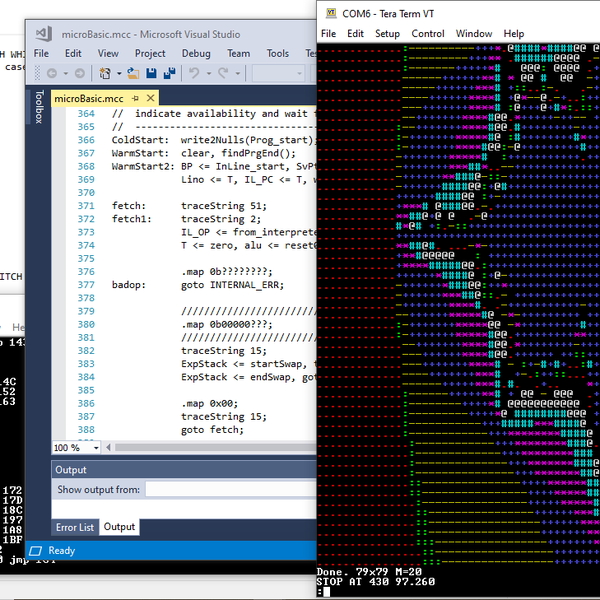Open the File menu in Visual Studio

[x=41, y=53]
